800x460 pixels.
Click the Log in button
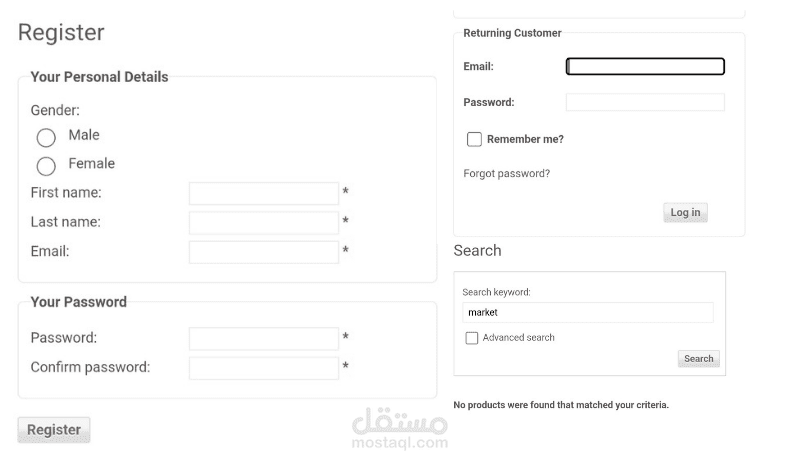(685, 212)
